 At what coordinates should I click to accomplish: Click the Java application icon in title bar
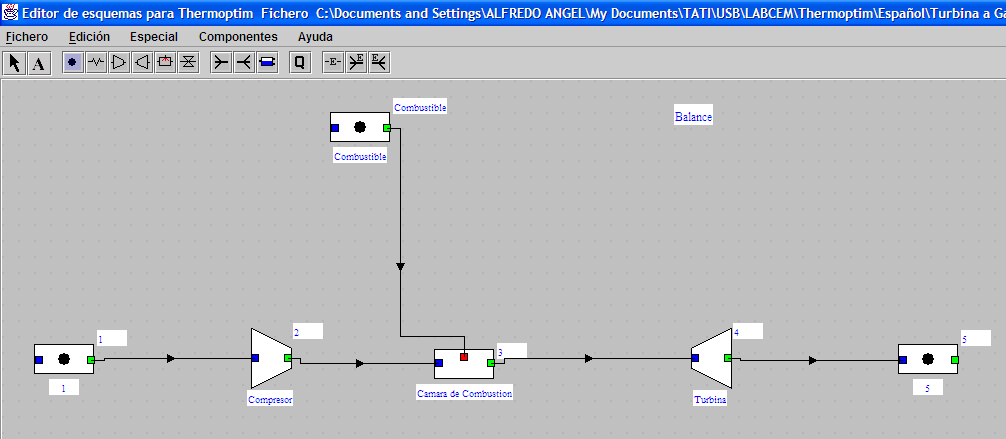11,12
